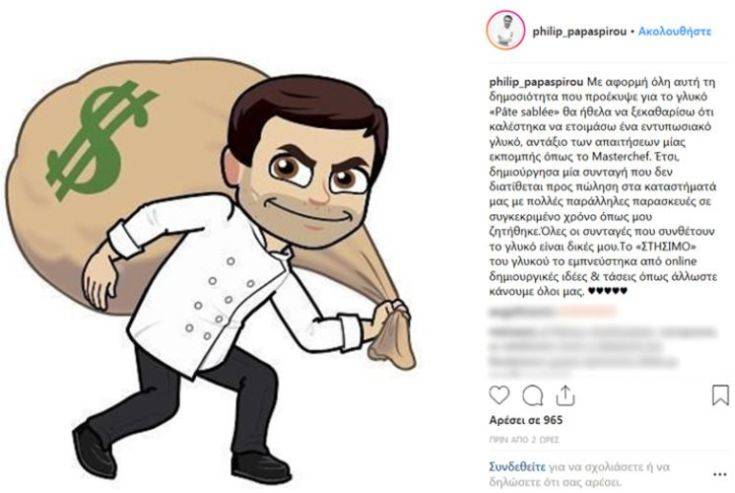
Task: Click the ΠΡΙΝ ΑΠΟ 2 ΩΡΕΣ timestamp
Action: point(524,440)
